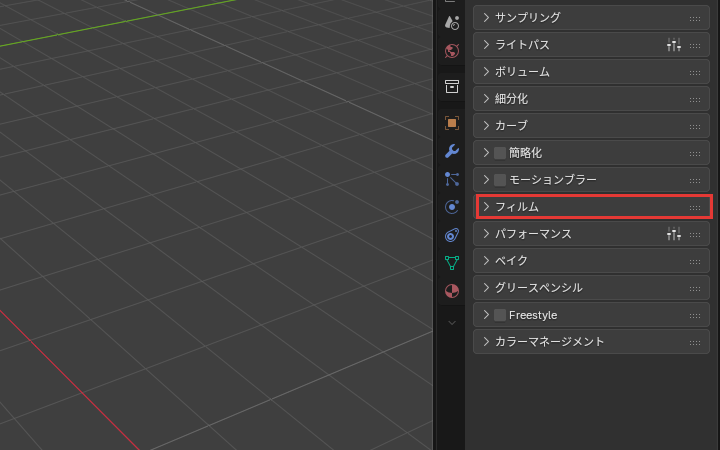Click the down chevron below the properties tabs
720x450 pixels.
tap(452, 323)
